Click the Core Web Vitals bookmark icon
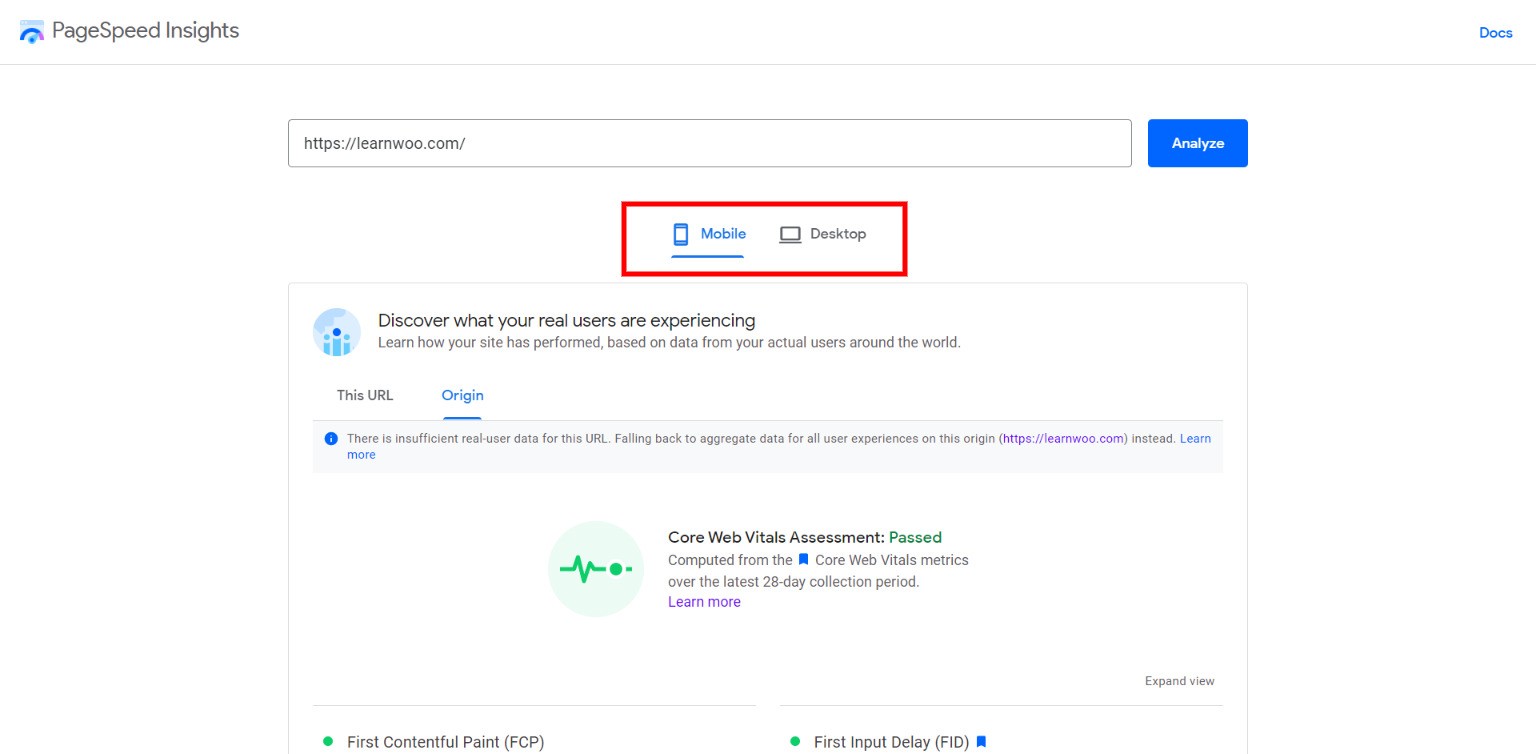Image resolution: width=1536 pixels, height=754 pixels. click(803, 560)
